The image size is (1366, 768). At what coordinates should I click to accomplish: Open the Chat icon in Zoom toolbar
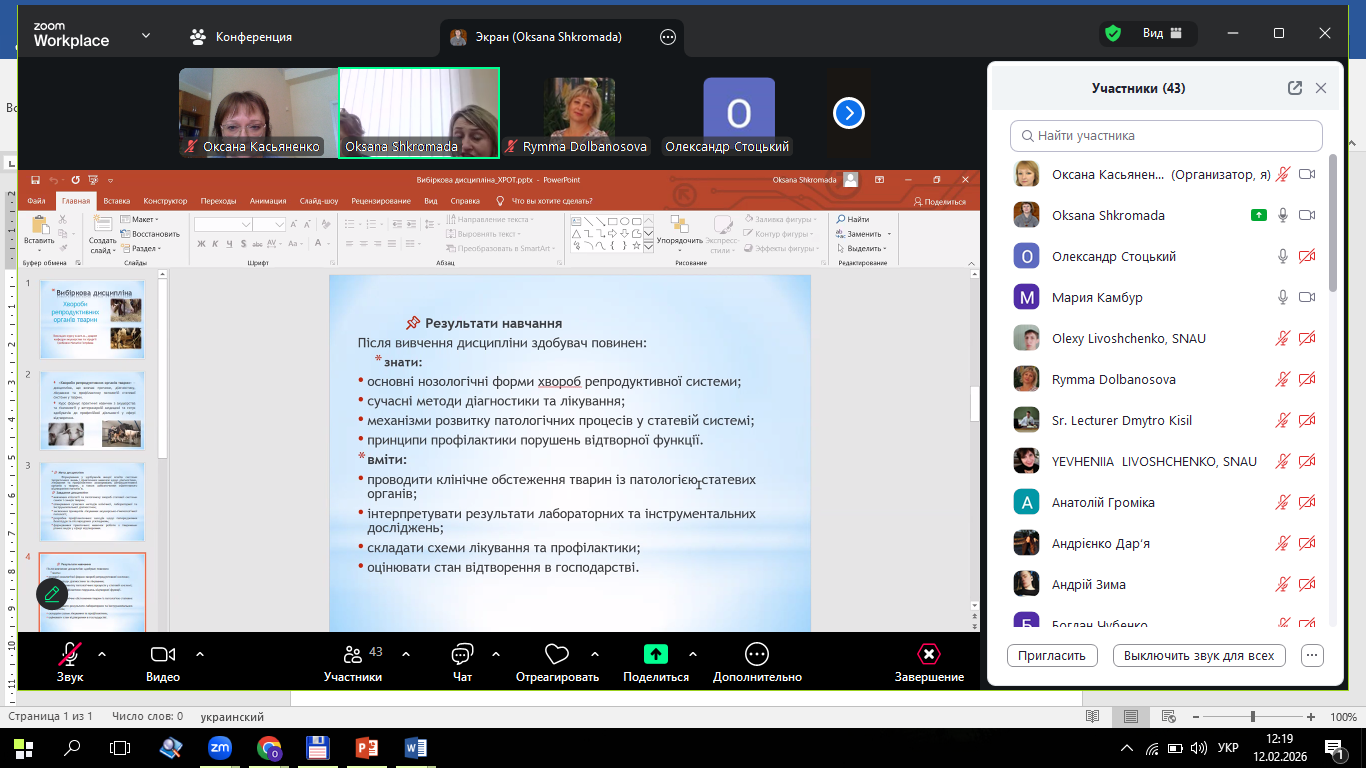(462, 656)
